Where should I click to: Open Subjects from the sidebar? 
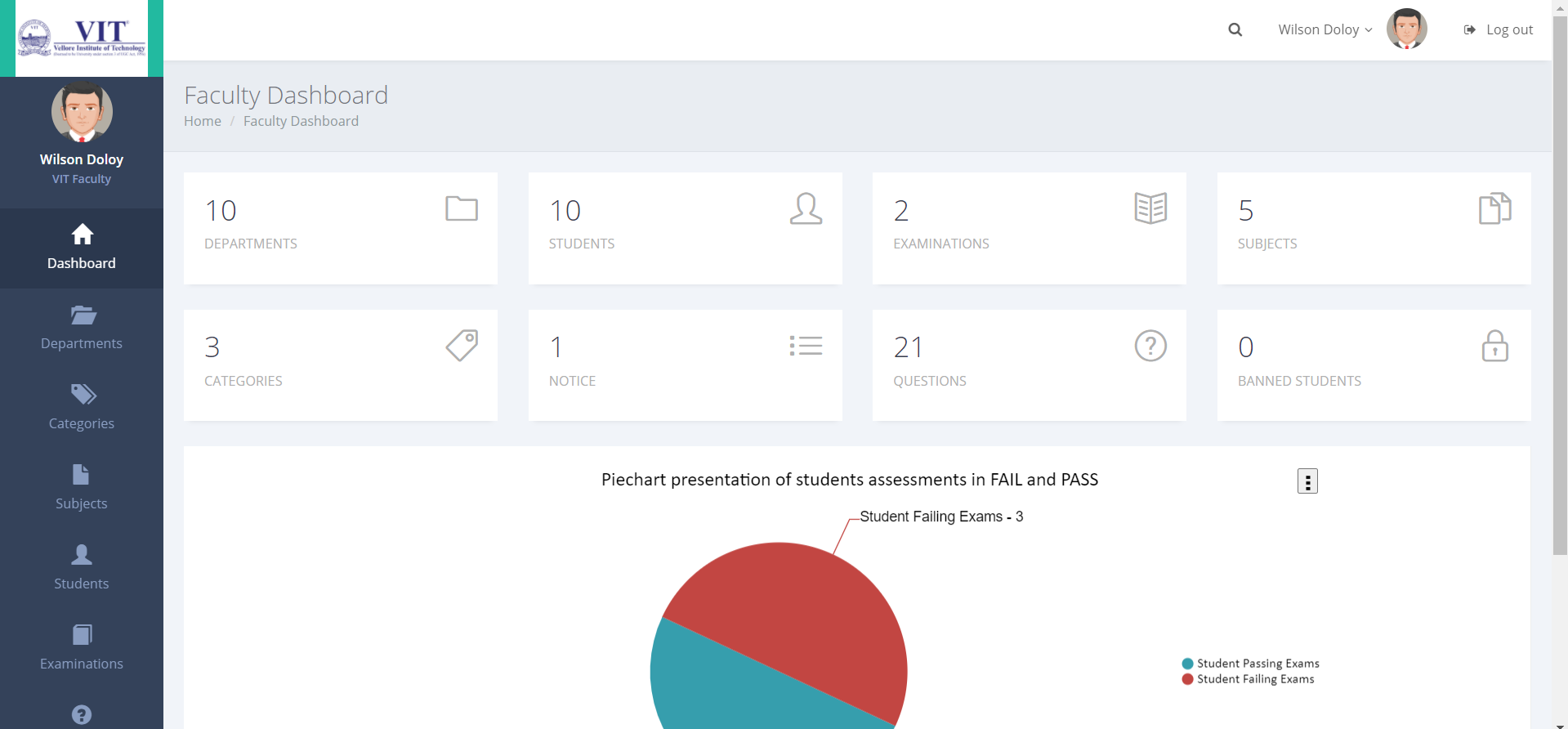coord(82,488)
